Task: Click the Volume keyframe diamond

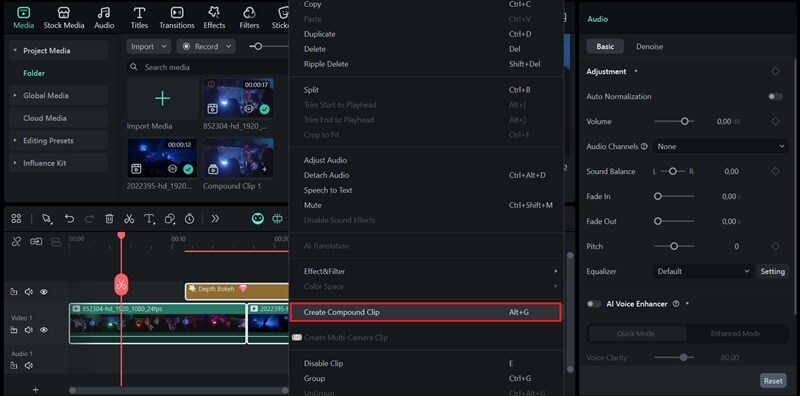Action: tap(775, 121)
